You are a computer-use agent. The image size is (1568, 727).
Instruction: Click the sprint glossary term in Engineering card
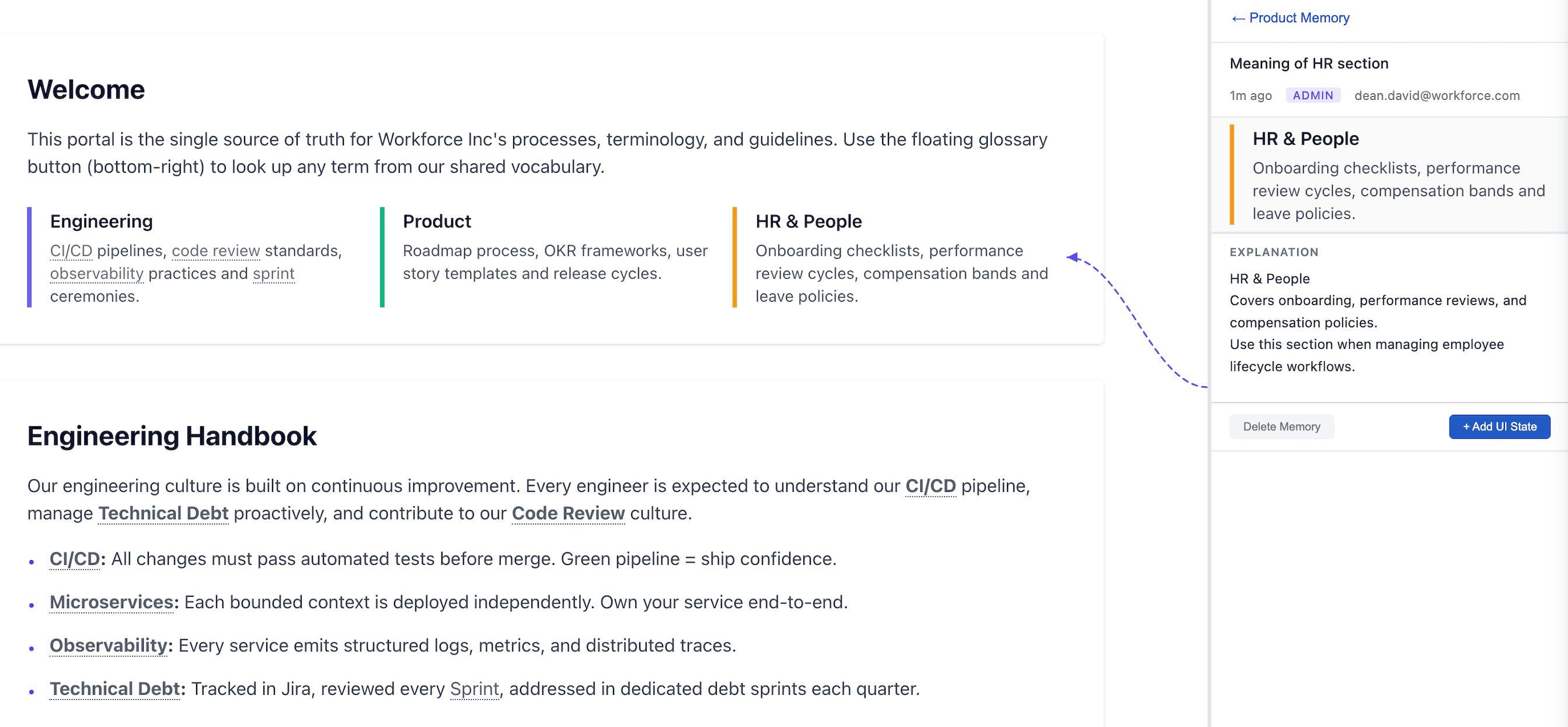click(273, 274)
